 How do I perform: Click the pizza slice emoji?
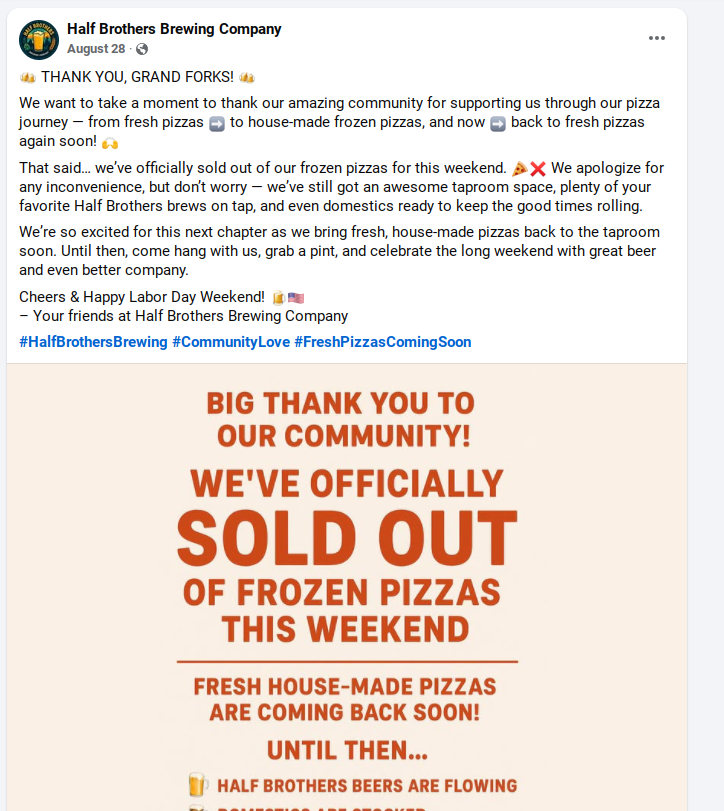(x=520, y=169)
